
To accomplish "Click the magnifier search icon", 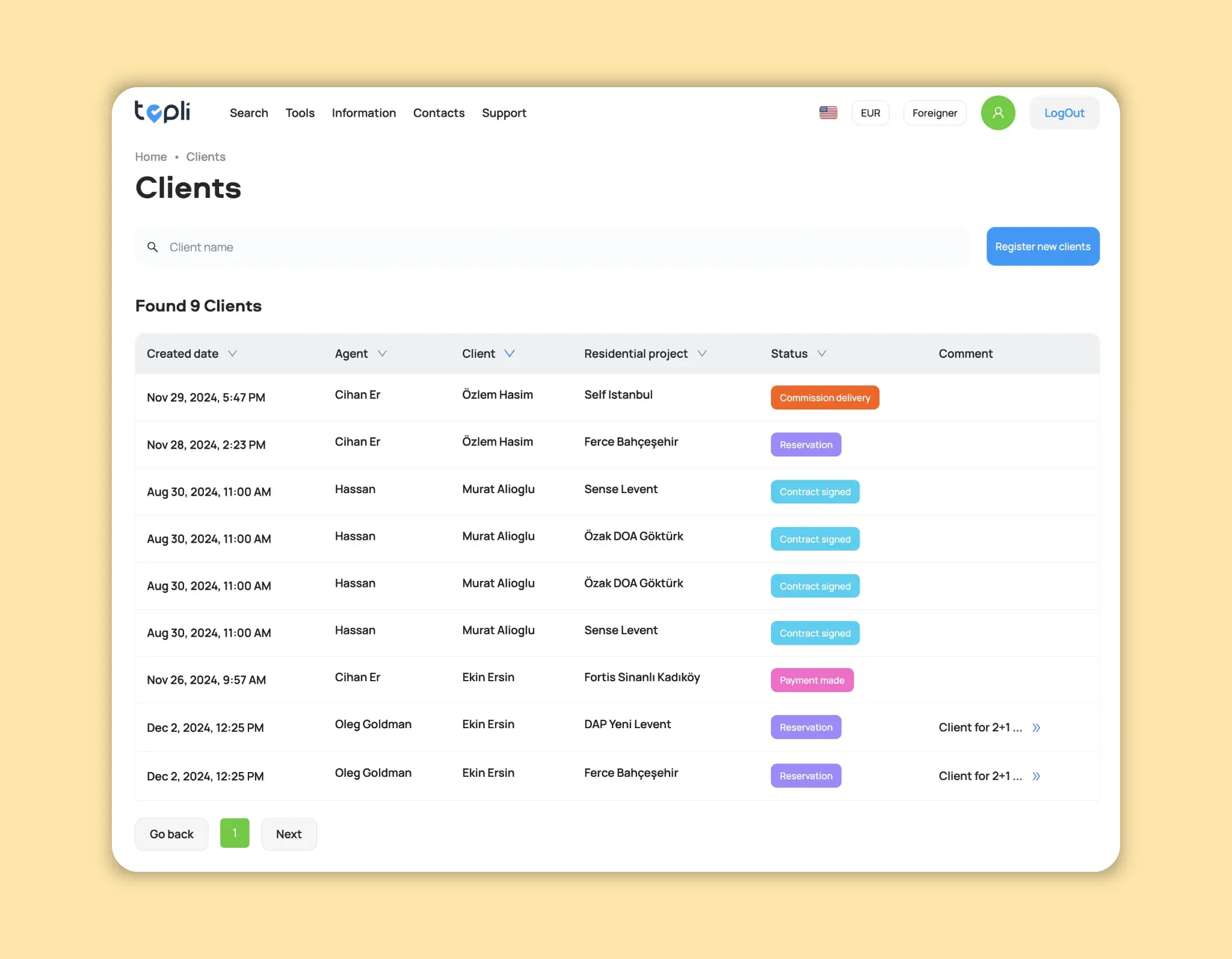I will point(153,247).
